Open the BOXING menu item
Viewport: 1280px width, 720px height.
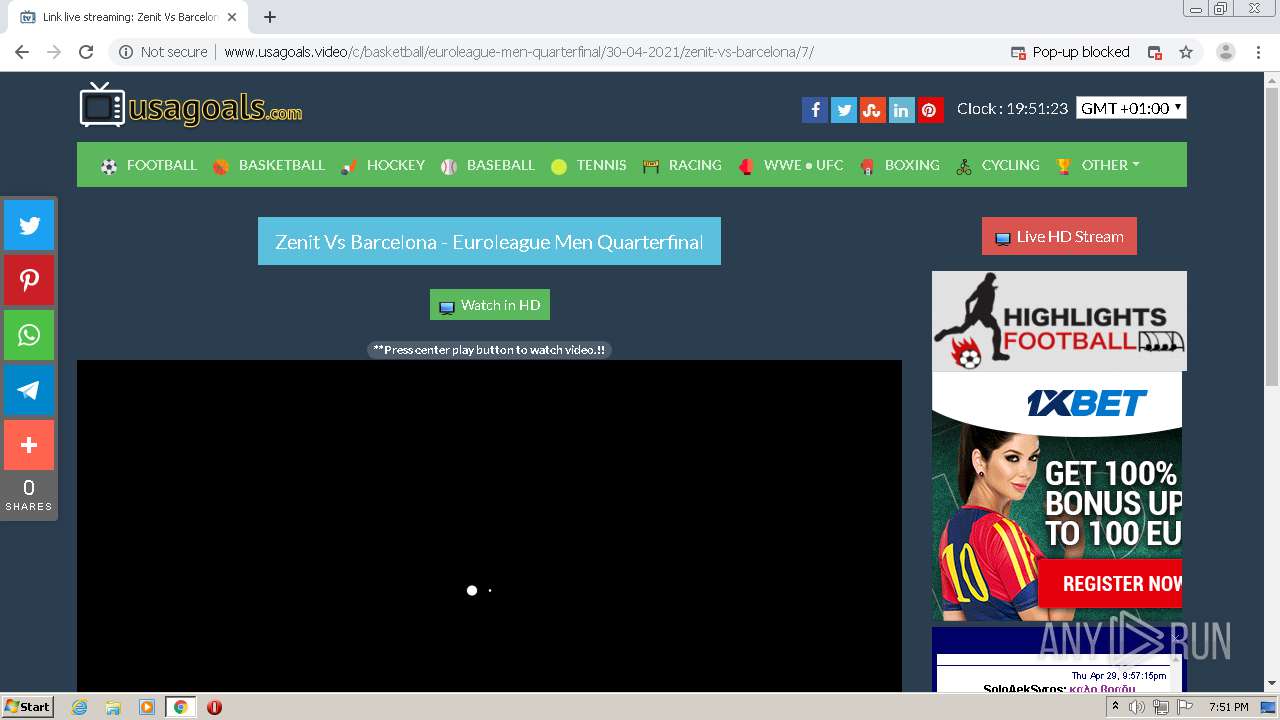pos(900,165)
